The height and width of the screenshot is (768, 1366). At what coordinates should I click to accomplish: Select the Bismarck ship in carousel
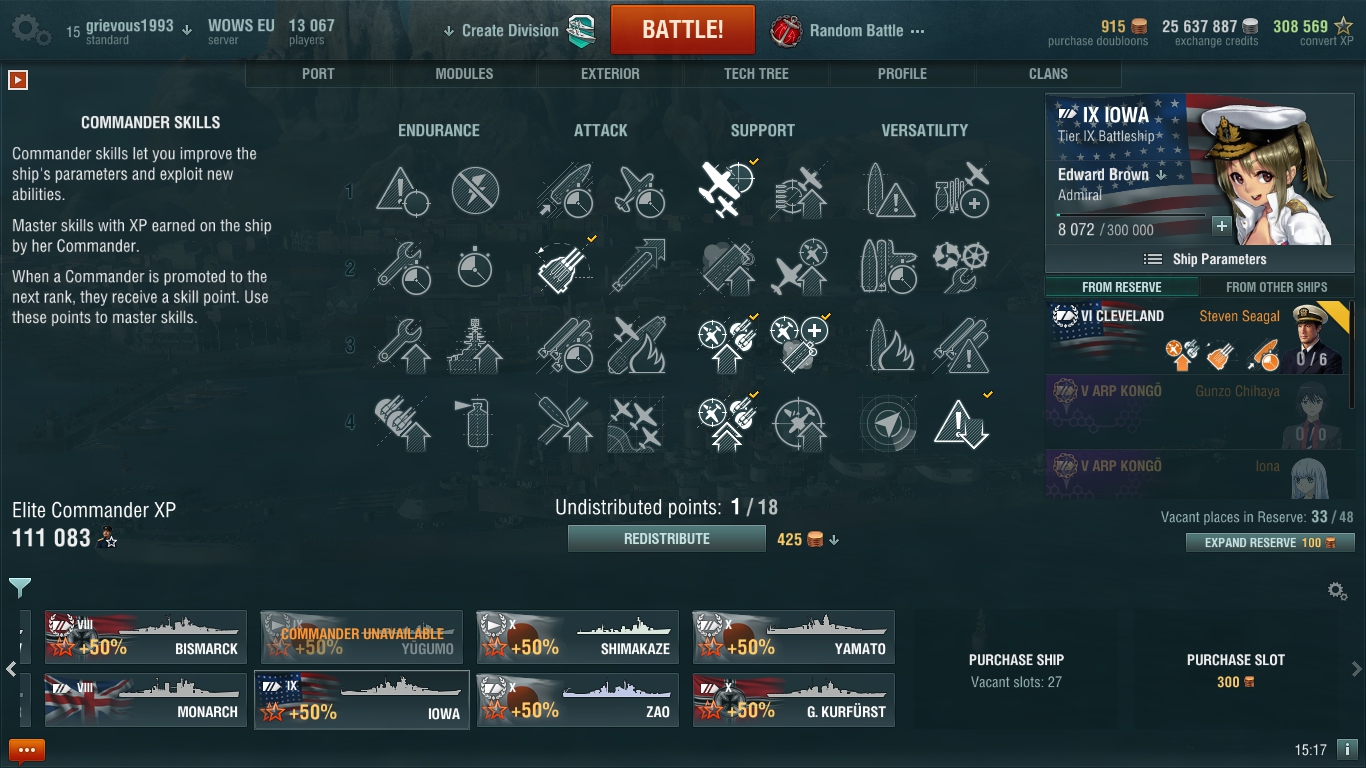pos(145,637)
